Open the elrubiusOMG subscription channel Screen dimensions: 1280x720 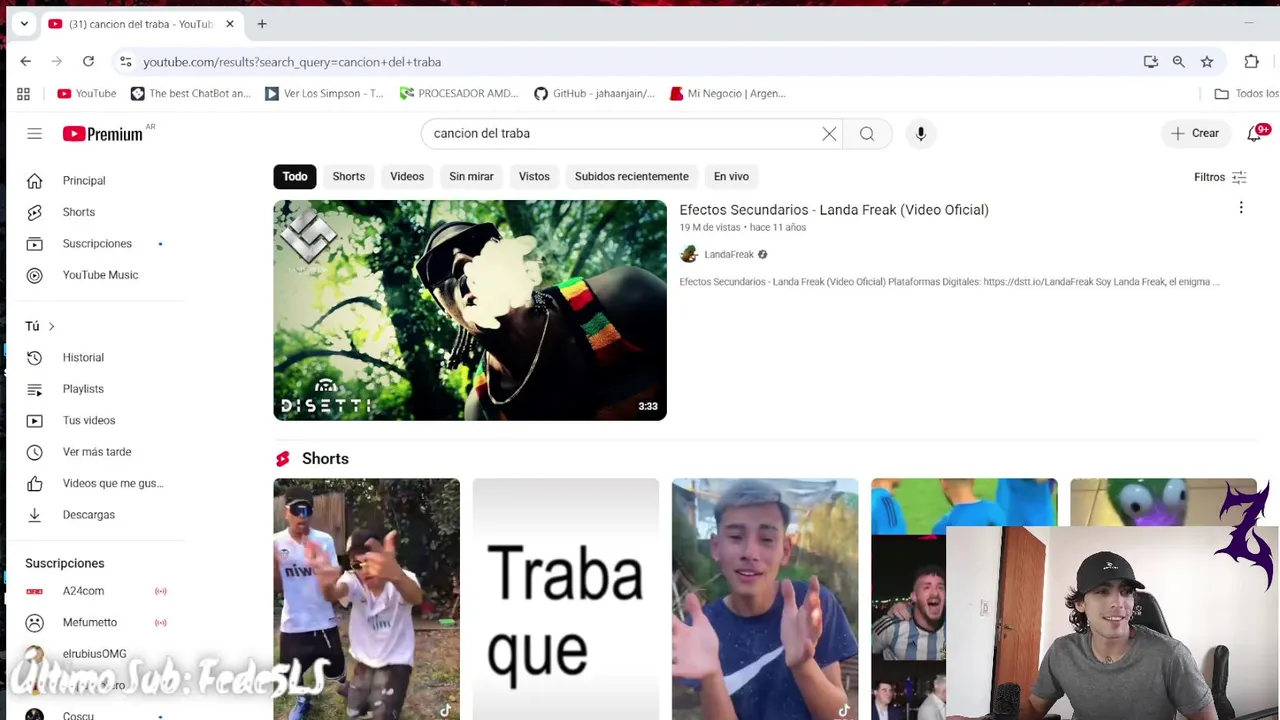95,653
